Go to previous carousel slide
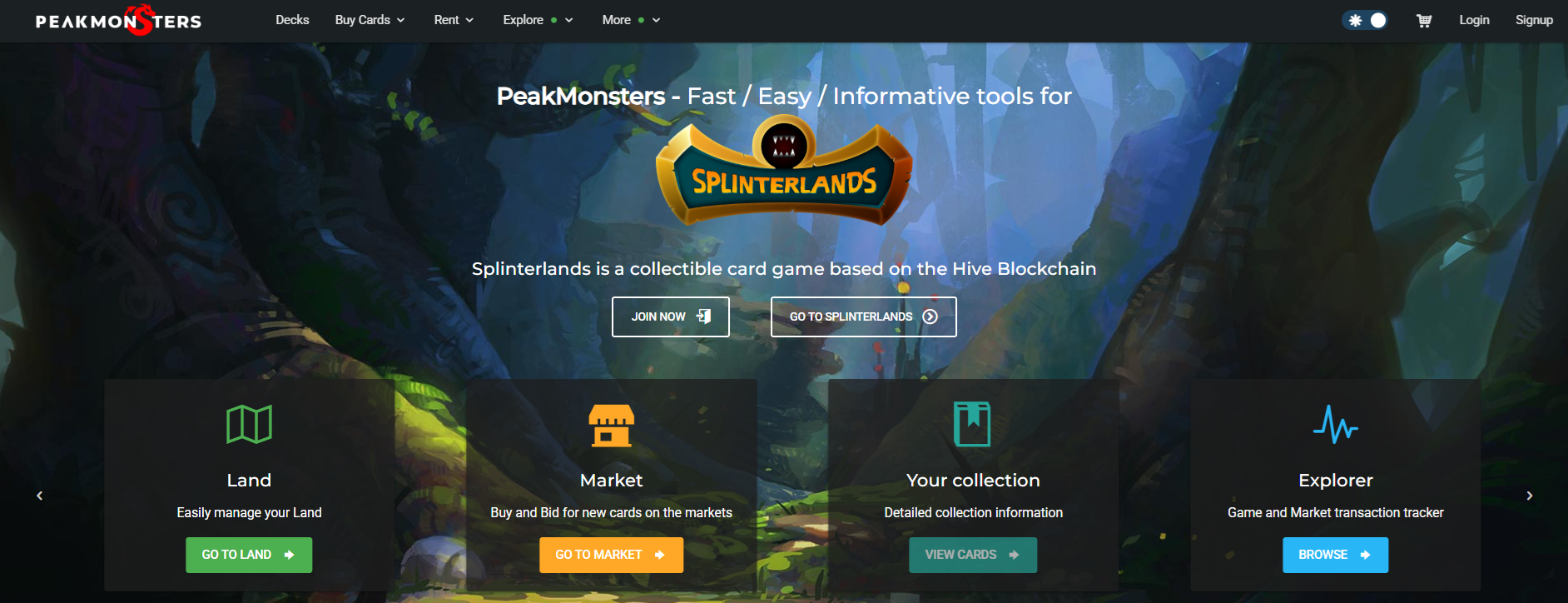The width and height of the screenshot is (1568, 603). point(39,496)
